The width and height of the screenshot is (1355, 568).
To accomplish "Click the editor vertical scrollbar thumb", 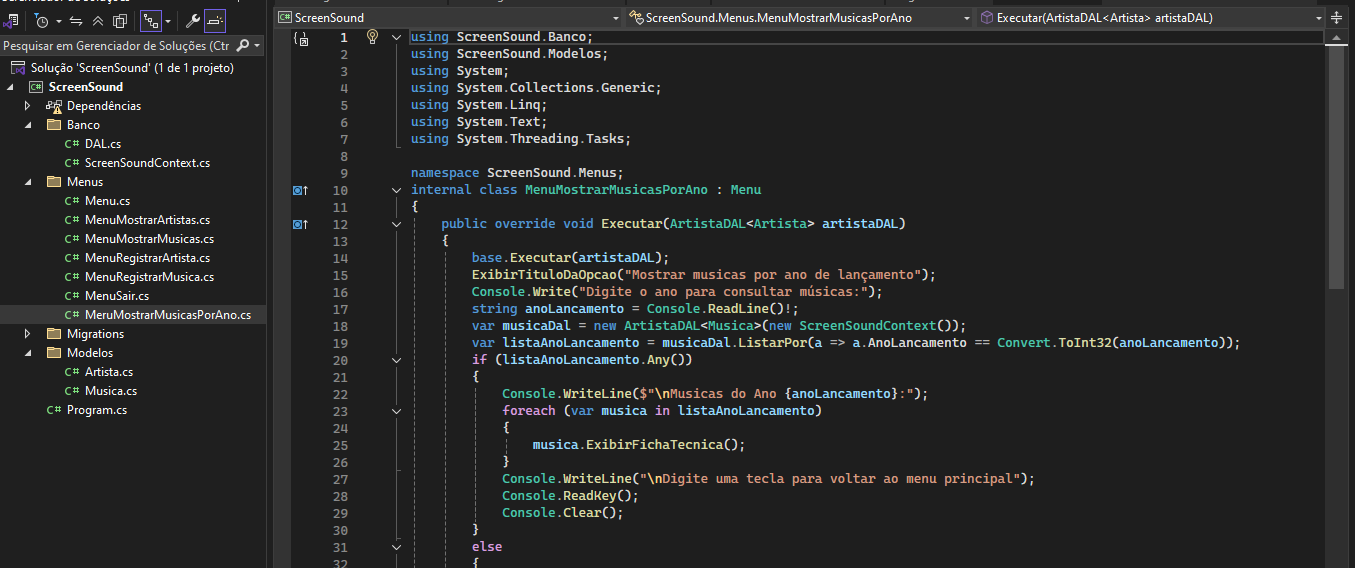I will coord(1336,167).
